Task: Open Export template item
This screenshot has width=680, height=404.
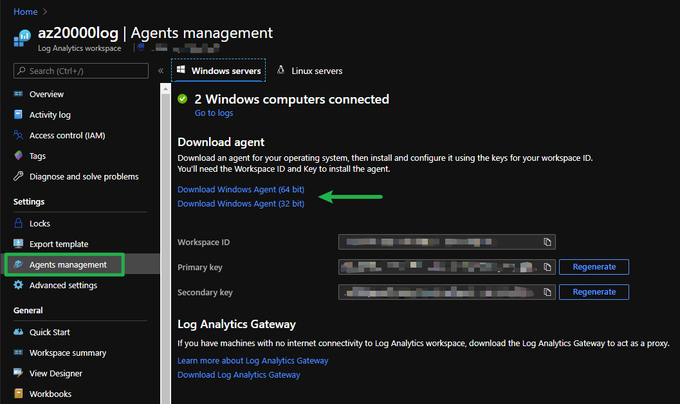Action: 59,244
